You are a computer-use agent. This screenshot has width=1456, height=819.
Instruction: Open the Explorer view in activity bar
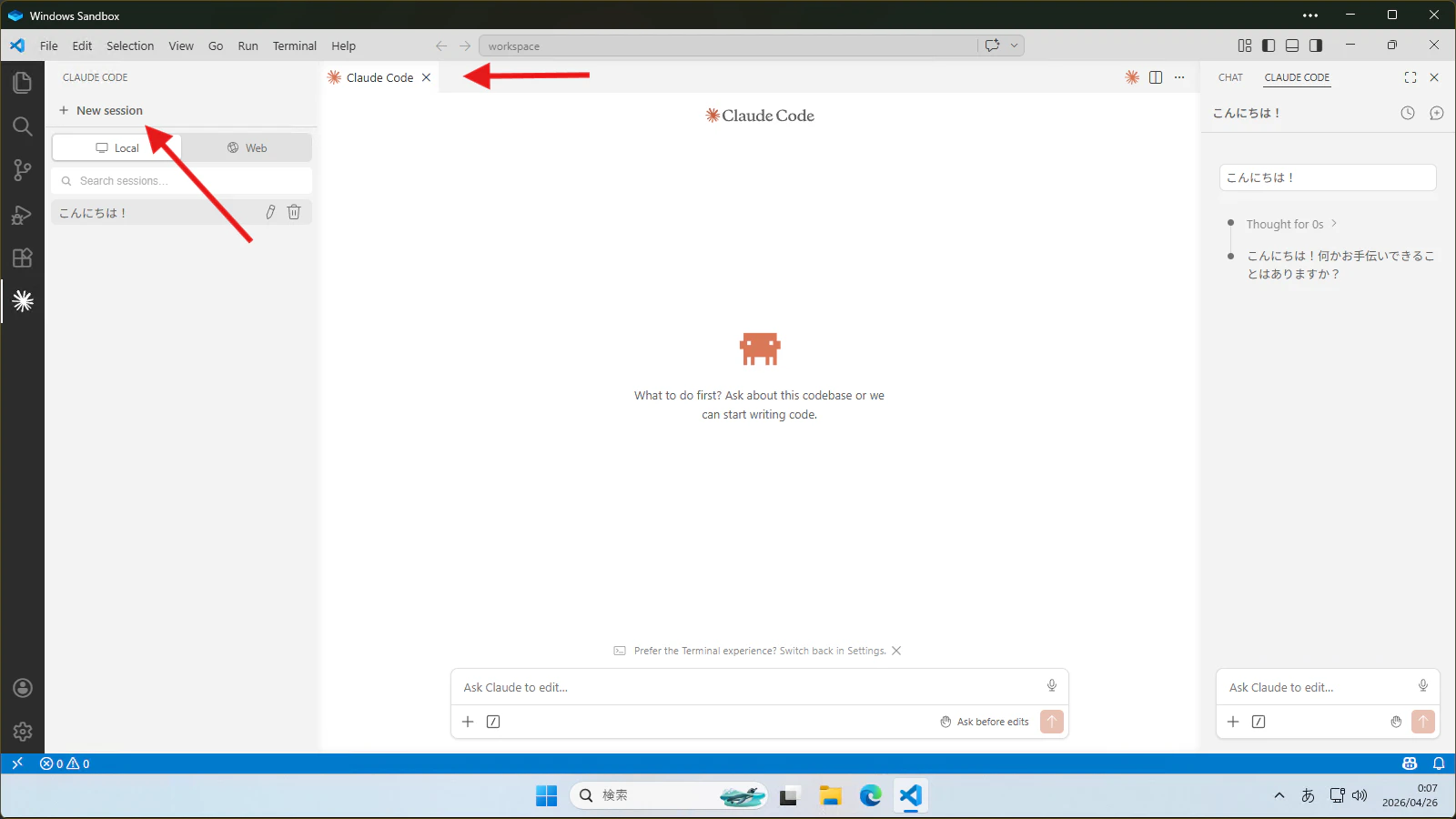click(22, 83)
